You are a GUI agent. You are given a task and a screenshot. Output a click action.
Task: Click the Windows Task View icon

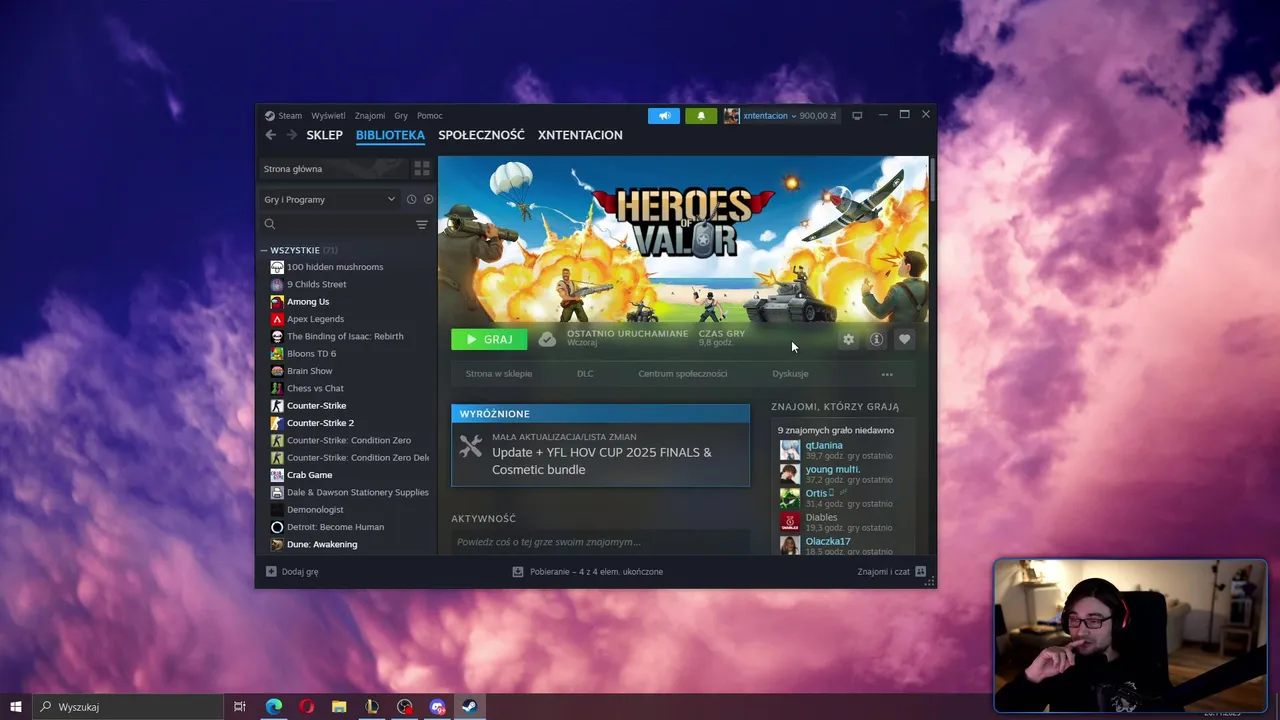click(x=240, y=707)
